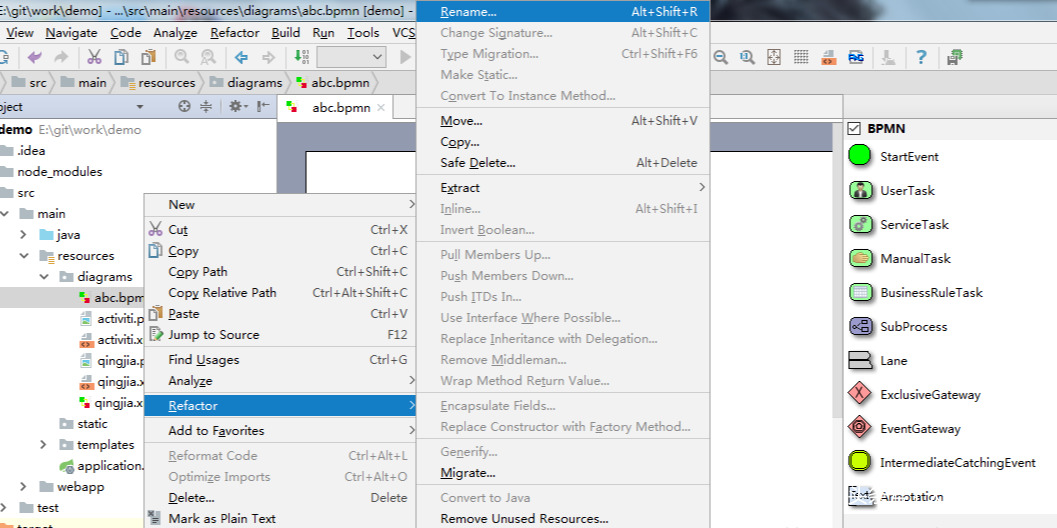Select the StartEvent palette icon
The image size is (1057, 528).
pyautogui.click(x=860, y=157)
